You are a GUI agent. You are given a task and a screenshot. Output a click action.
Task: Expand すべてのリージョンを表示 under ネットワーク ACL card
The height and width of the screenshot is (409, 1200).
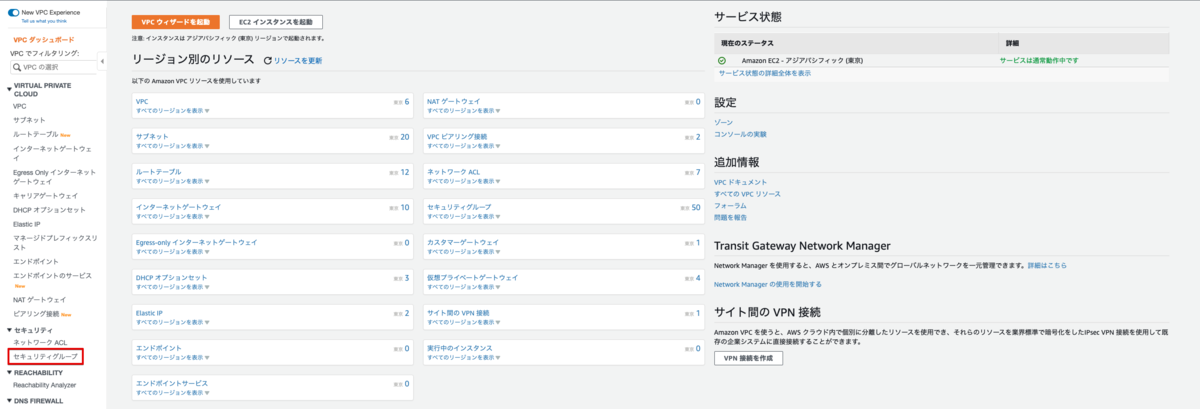point(464,181)
